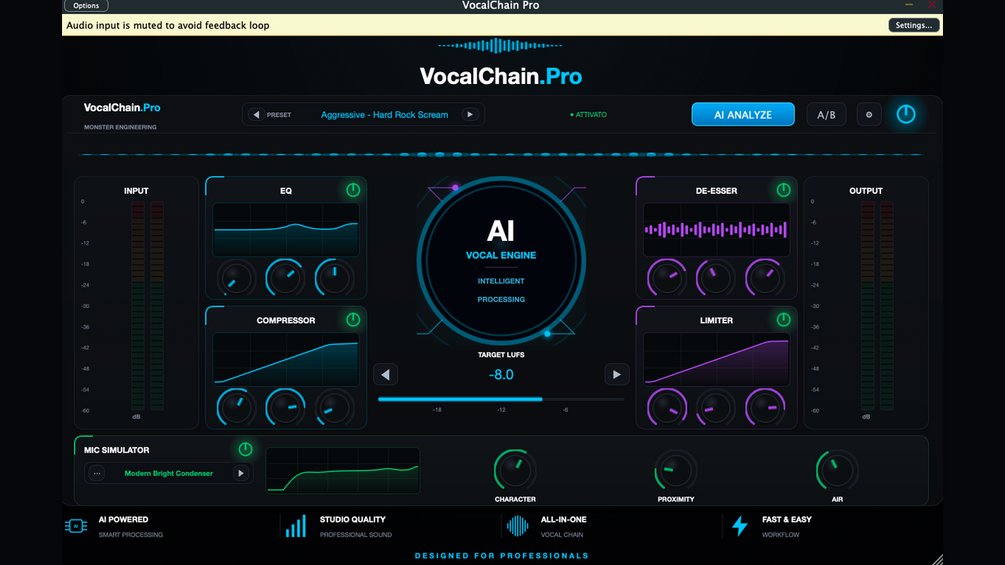Click the AI Vocal Engine center dial

(501, 261)
